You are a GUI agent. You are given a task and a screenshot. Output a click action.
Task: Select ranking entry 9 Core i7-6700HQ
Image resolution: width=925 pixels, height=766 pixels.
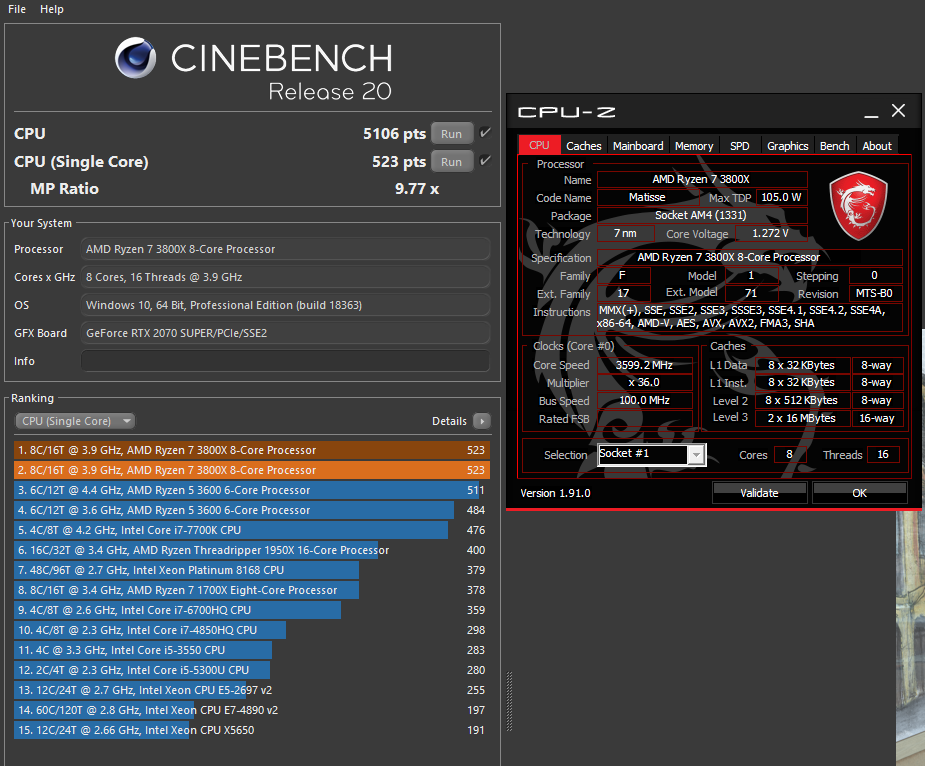pyautogui.click(x=252, y=610)
